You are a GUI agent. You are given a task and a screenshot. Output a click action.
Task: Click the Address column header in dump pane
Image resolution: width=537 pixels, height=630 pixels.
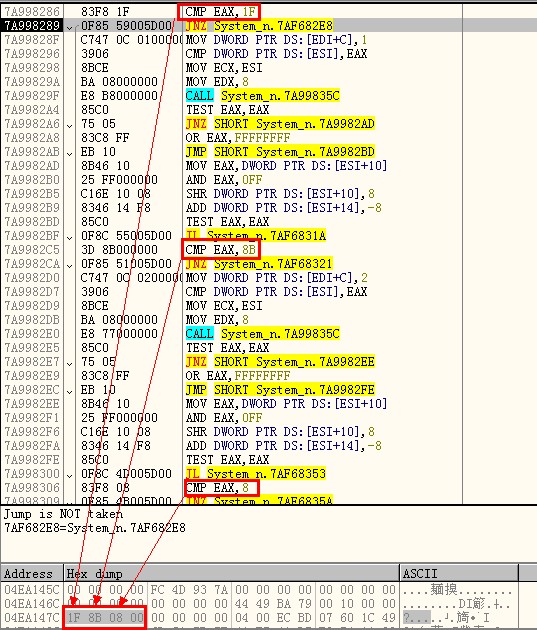pyautogui.click(x=32, y=573)
